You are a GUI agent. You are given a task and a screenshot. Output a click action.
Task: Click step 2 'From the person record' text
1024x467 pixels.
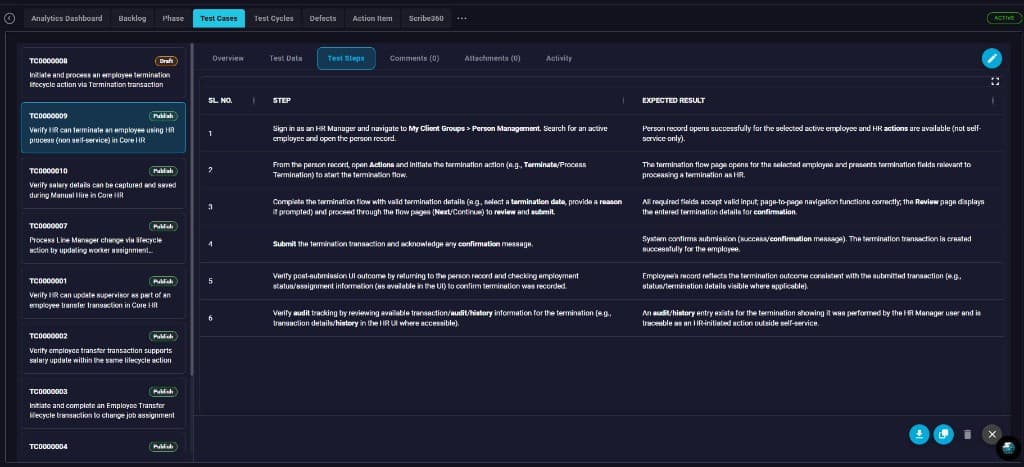click(429, 170)
